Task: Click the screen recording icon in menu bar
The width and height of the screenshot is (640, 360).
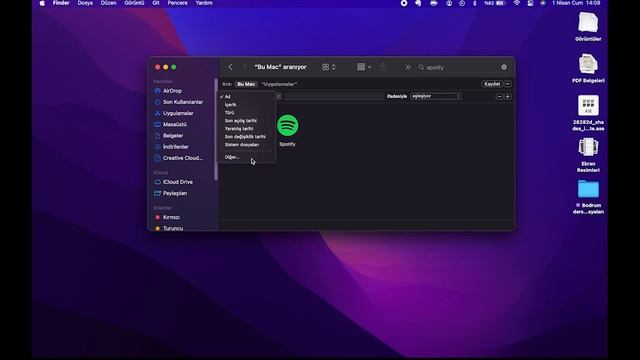Action: click(x=404, y=3)
